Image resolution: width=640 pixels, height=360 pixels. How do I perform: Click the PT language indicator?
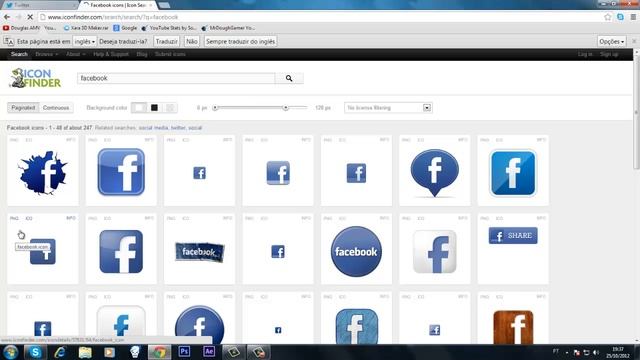pyautogui.click(x=556, y=351)
